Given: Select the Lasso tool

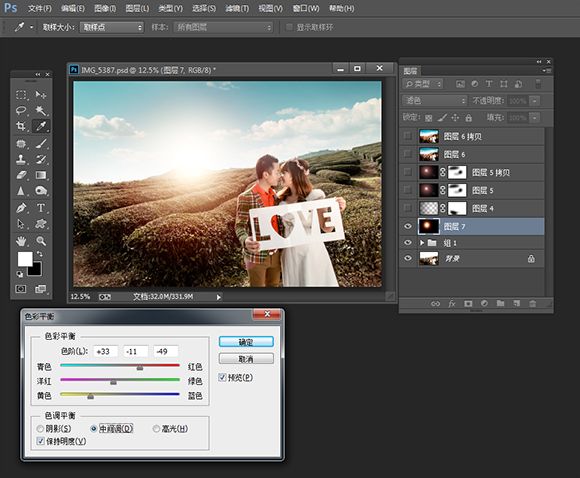Looking at the screenshot, I should (21, 110).
